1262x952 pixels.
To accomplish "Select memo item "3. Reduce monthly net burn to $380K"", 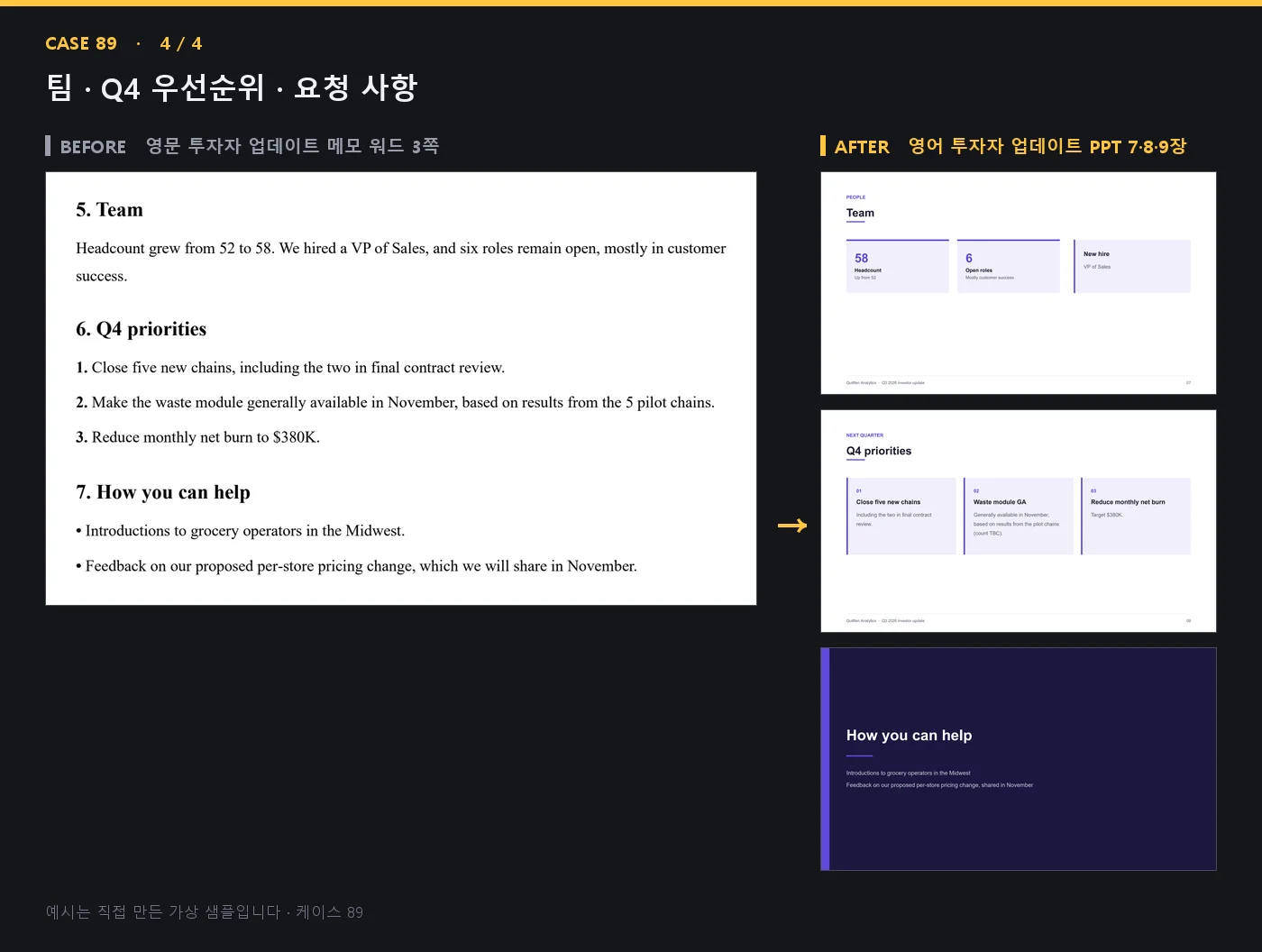I will pyautogui.click(x=197, y=437).
